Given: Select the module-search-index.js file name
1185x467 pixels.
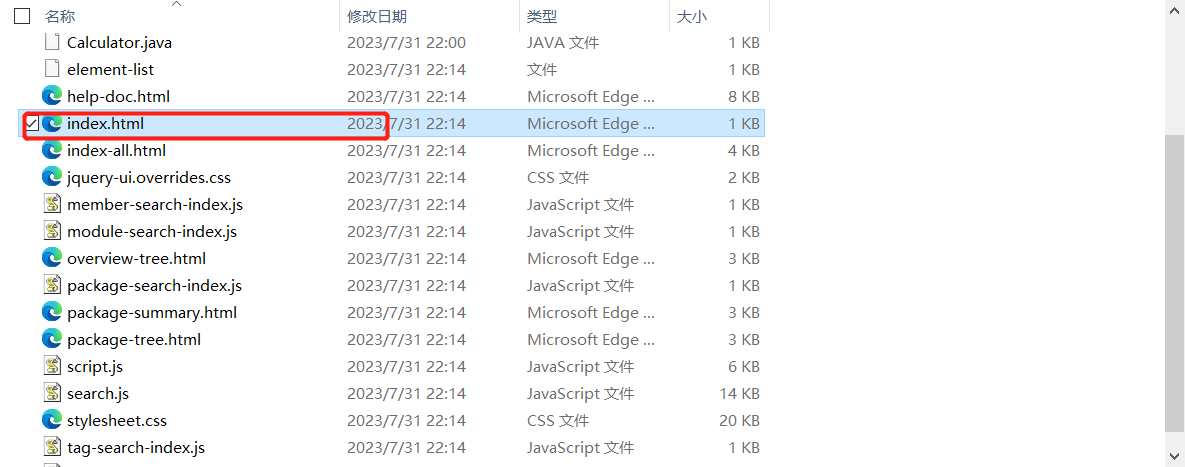Looking at the screenshot, I should tap(152, 232).
